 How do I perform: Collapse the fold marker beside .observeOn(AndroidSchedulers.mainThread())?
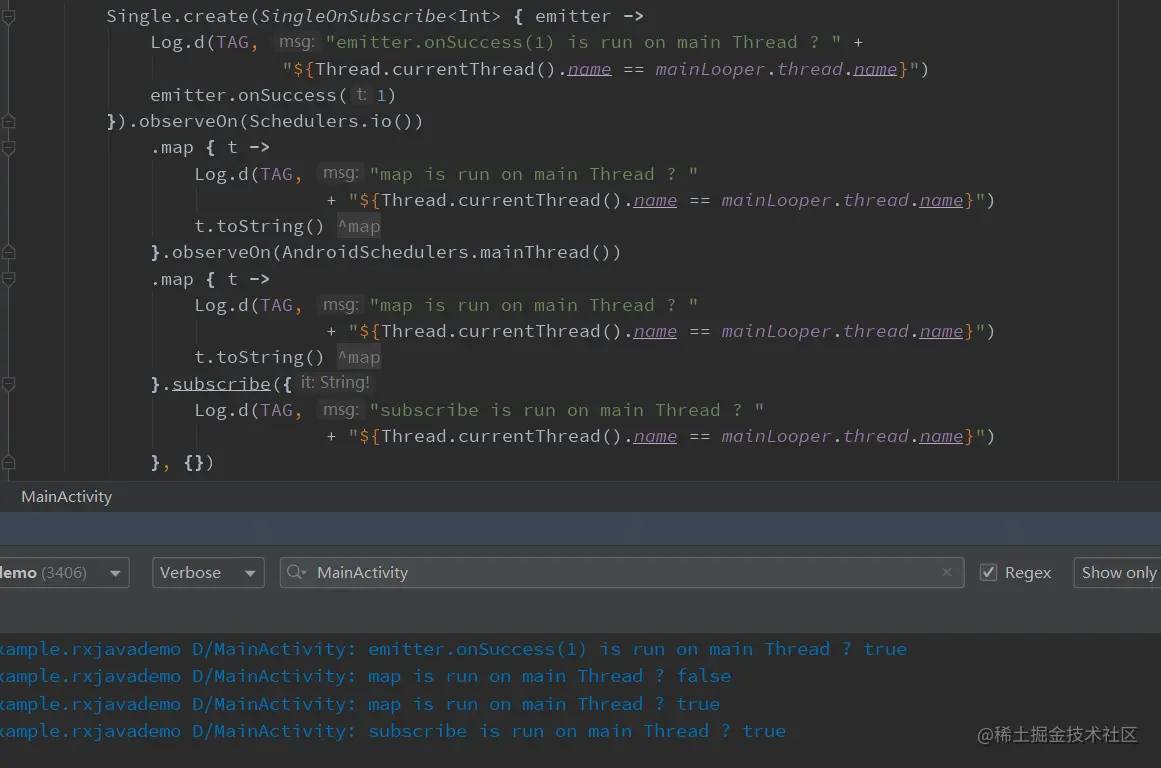8,253
